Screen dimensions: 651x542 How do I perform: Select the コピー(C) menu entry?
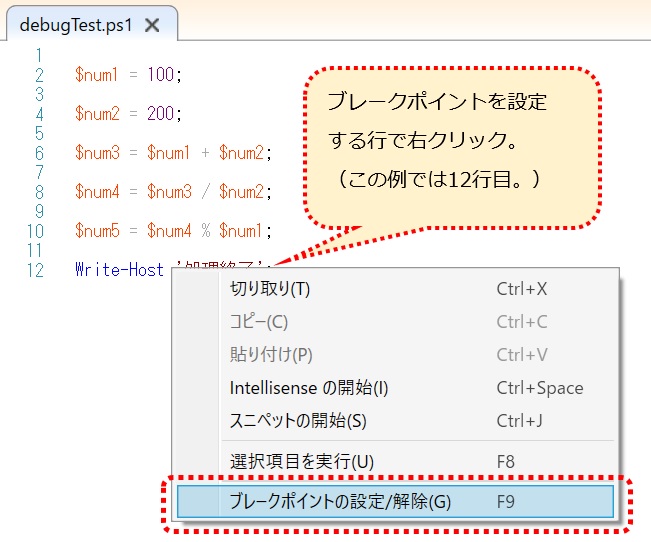pos(258,322)
